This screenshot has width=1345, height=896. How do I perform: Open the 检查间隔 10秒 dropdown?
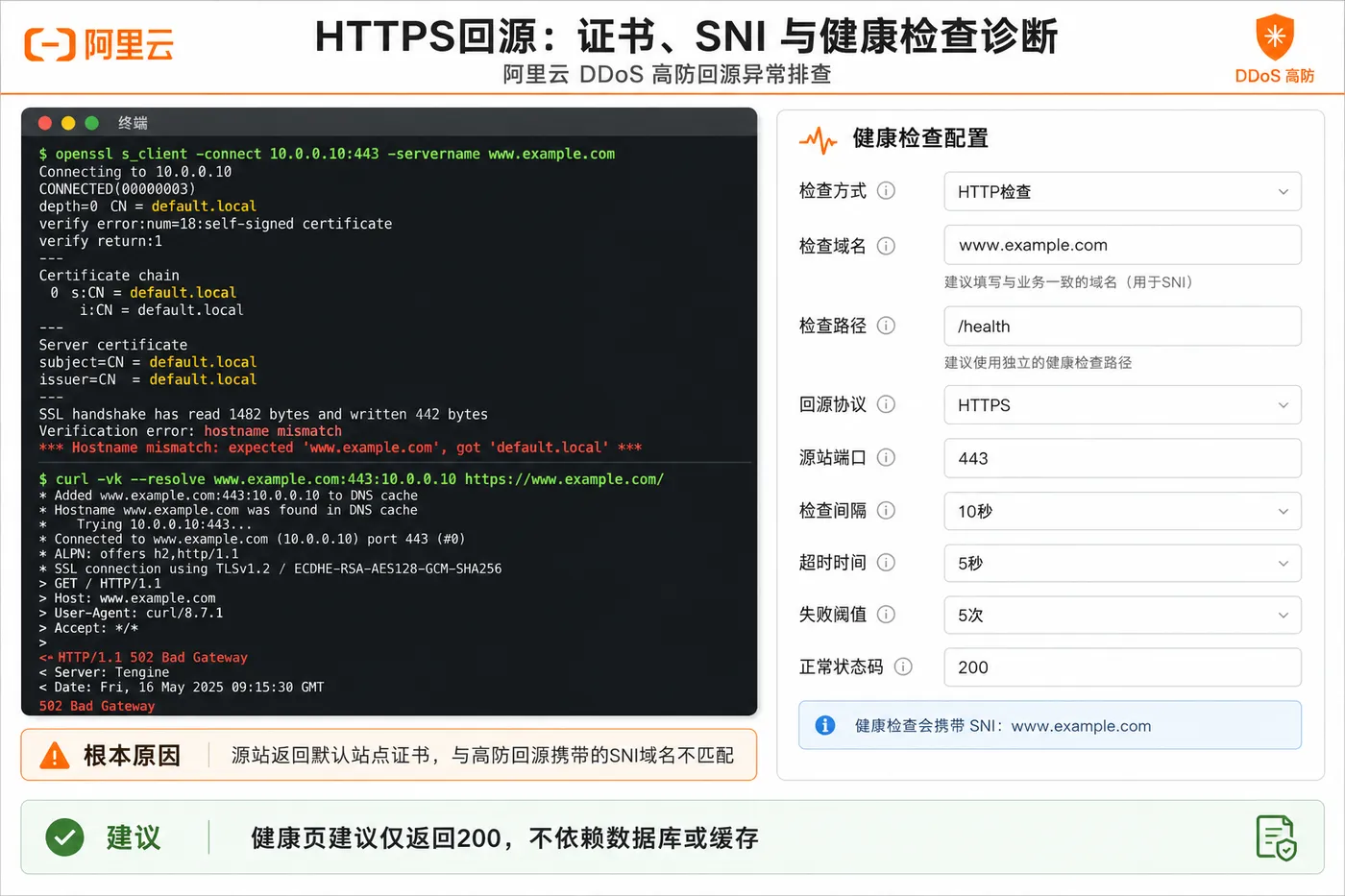(1122, 511)
